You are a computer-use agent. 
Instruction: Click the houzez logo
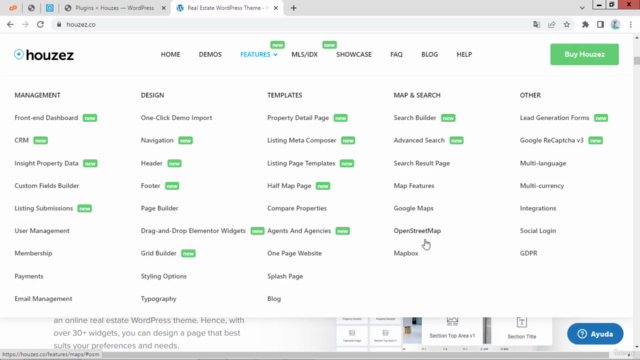44,55
